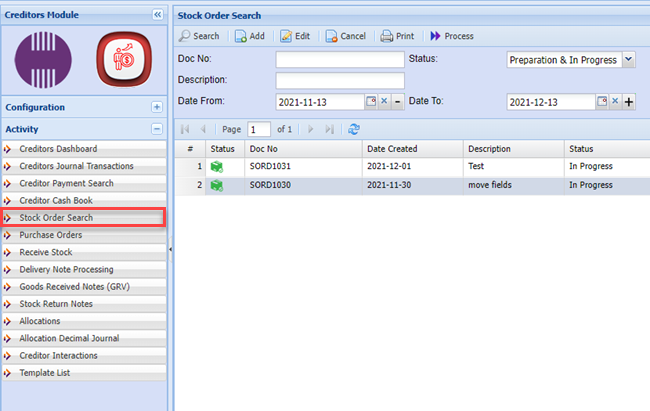The height and width of the screenshot is (411, 650).
Task: Click the minus button beside Date From
Action: tap(397, 102)
